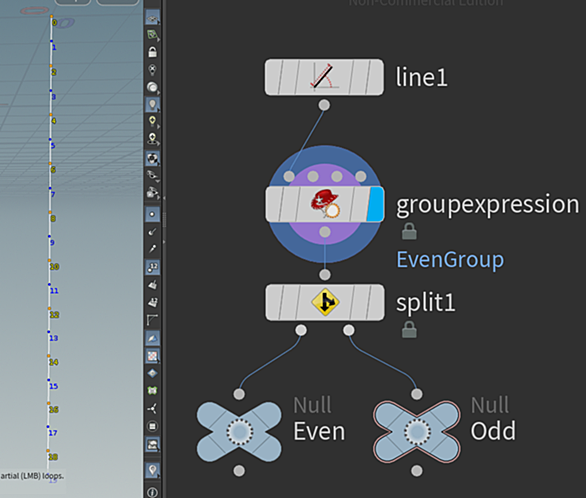This screenshot has width=586, height=498.
Task: Click the padlock badge under groupexpression name
Action: point(409,231)
